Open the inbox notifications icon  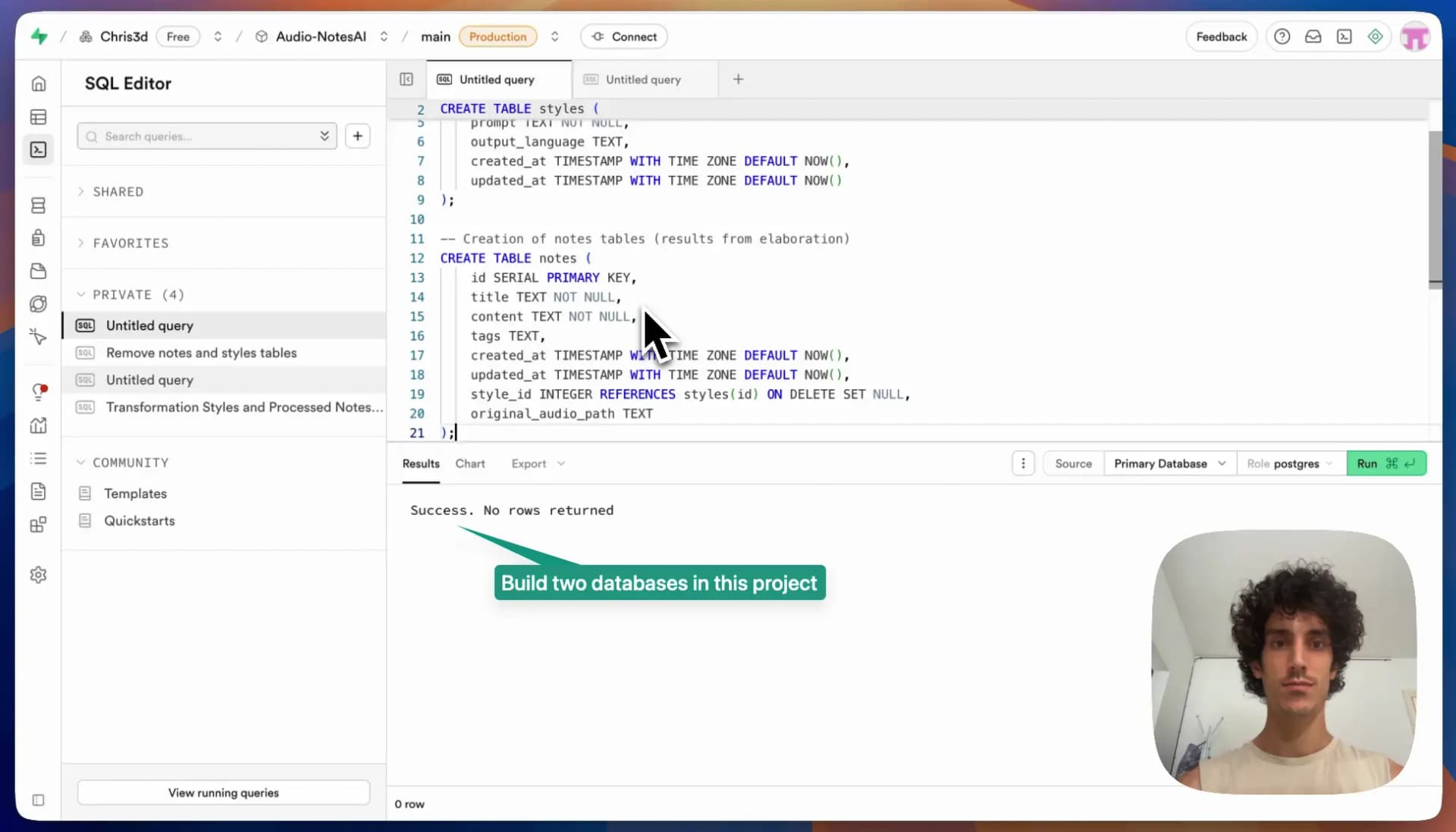click(1313, 36)
